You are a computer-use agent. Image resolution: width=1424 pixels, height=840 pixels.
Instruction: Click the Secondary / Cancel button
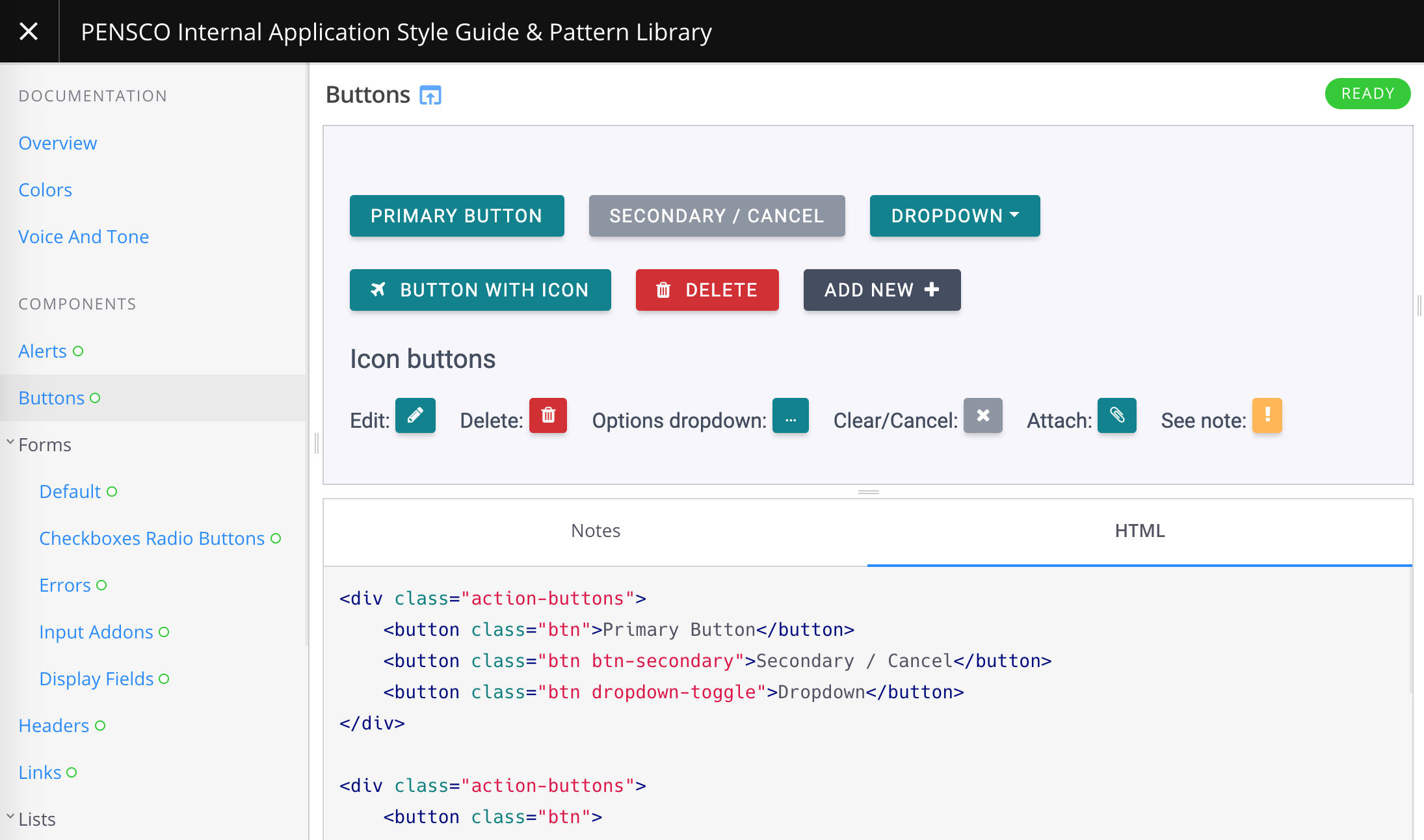pyautogui.click(x=717, y=216)
